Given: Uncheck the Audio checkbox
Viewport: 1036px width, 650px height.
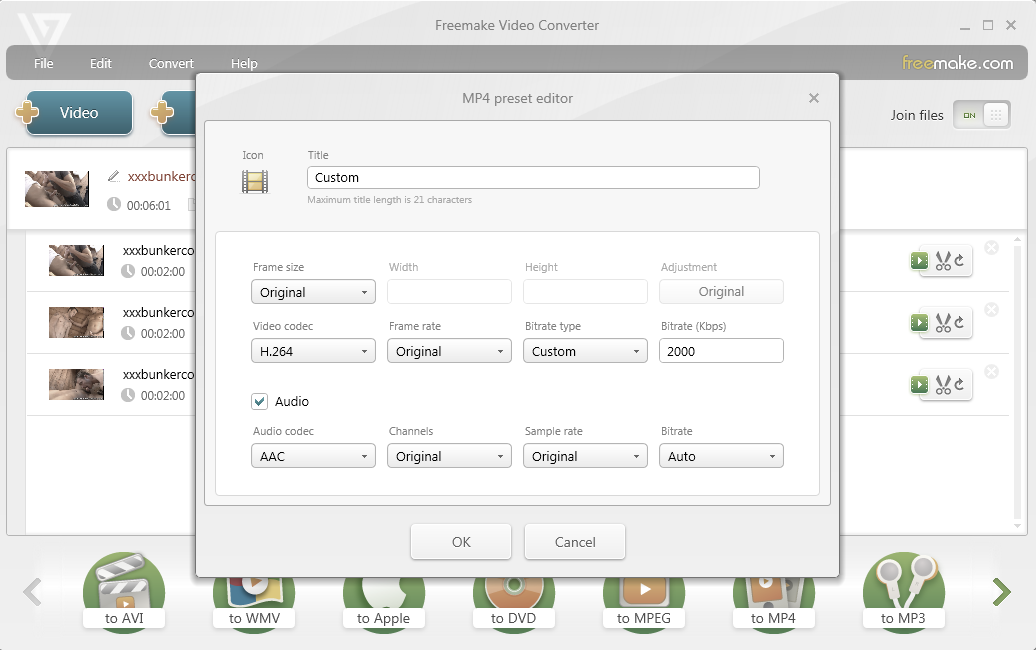Looking at the screenshot, I should (x=260, y=401).
